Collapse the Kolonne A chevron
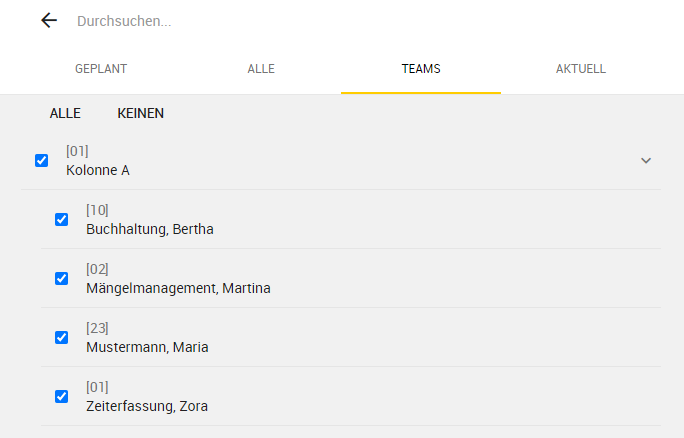This screenshot has height=438, width=684. pos(646,161)
